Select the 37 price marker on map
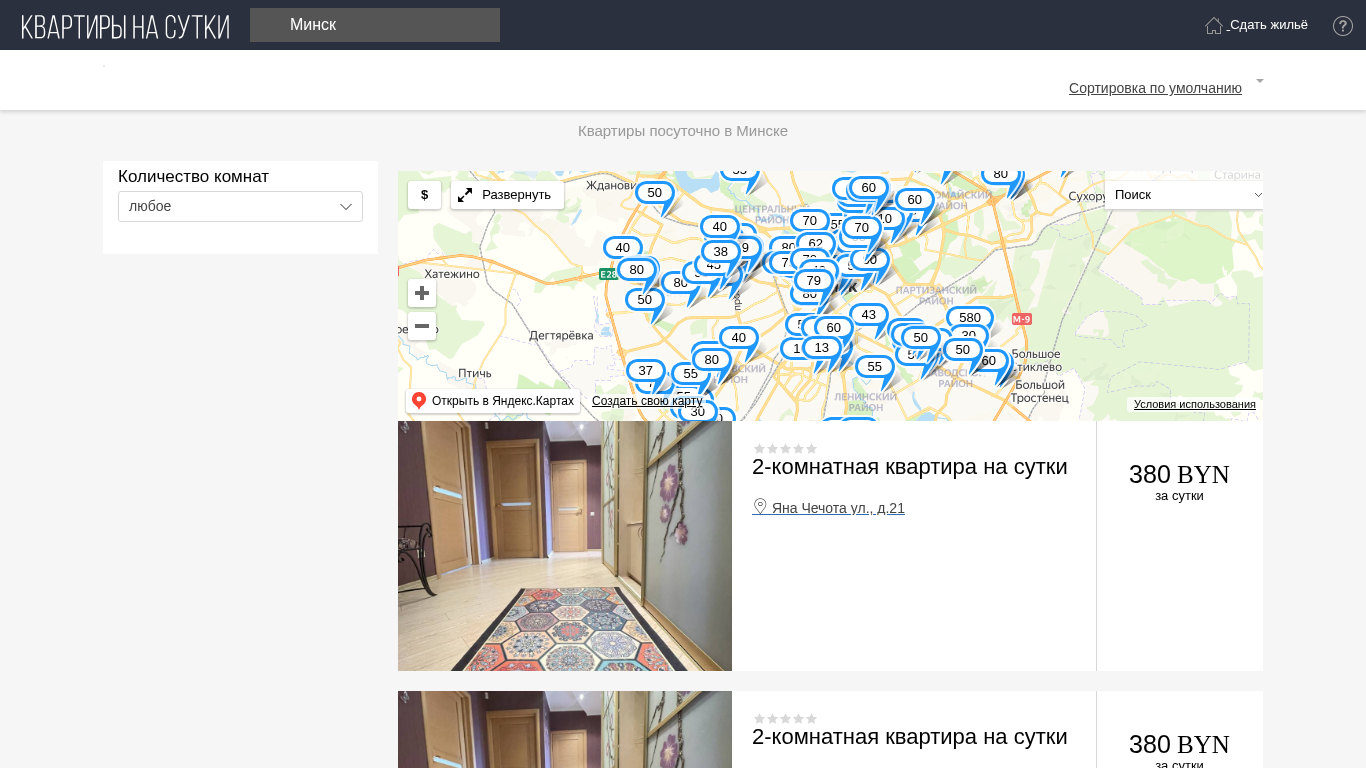 [x=645, y=371]
